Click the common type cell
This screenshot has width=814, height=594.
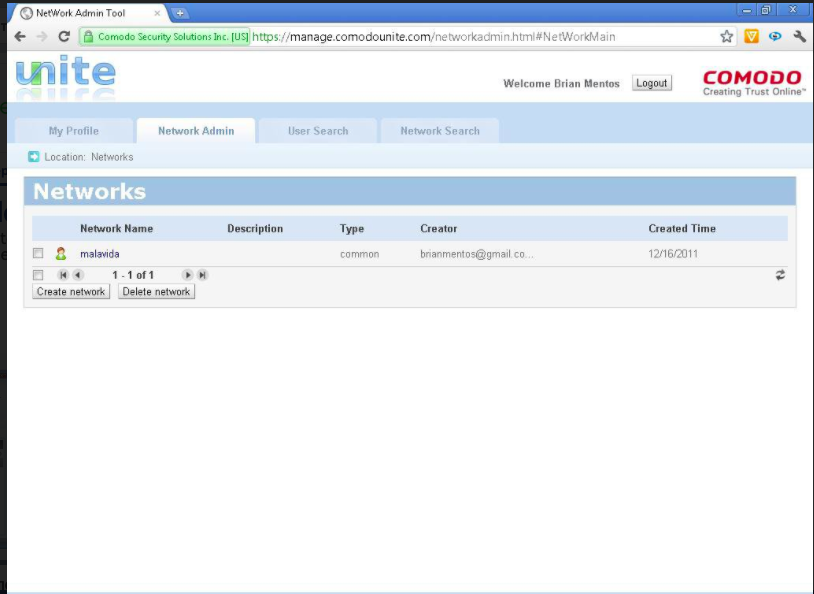pyautogui.click(x=359, y=254)
